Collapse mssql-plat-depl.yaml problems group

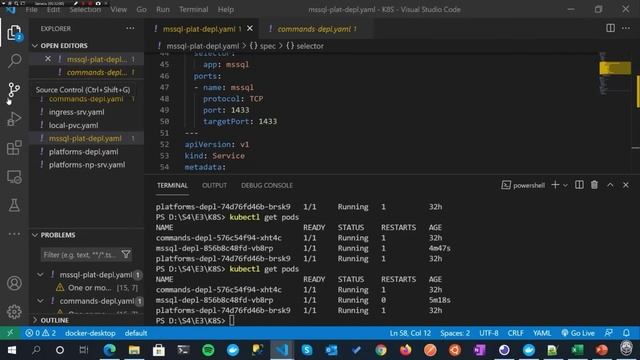40,275
